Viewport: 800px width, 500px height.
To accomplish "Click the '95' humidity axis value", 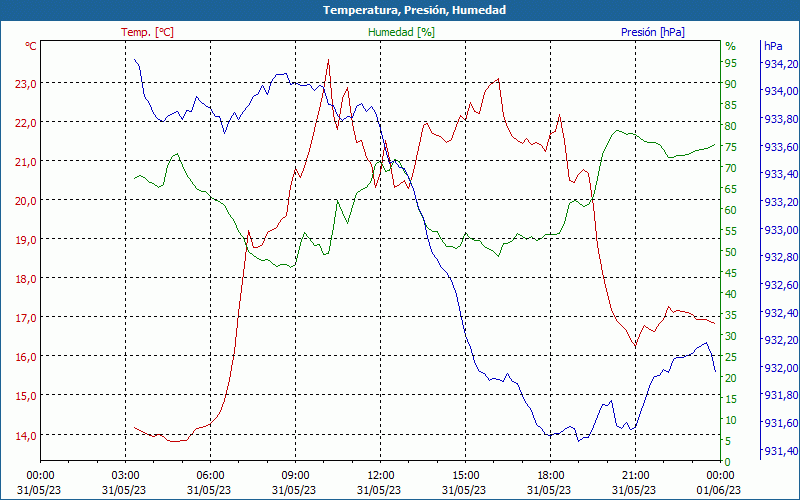I will click(x=731, y=63).
